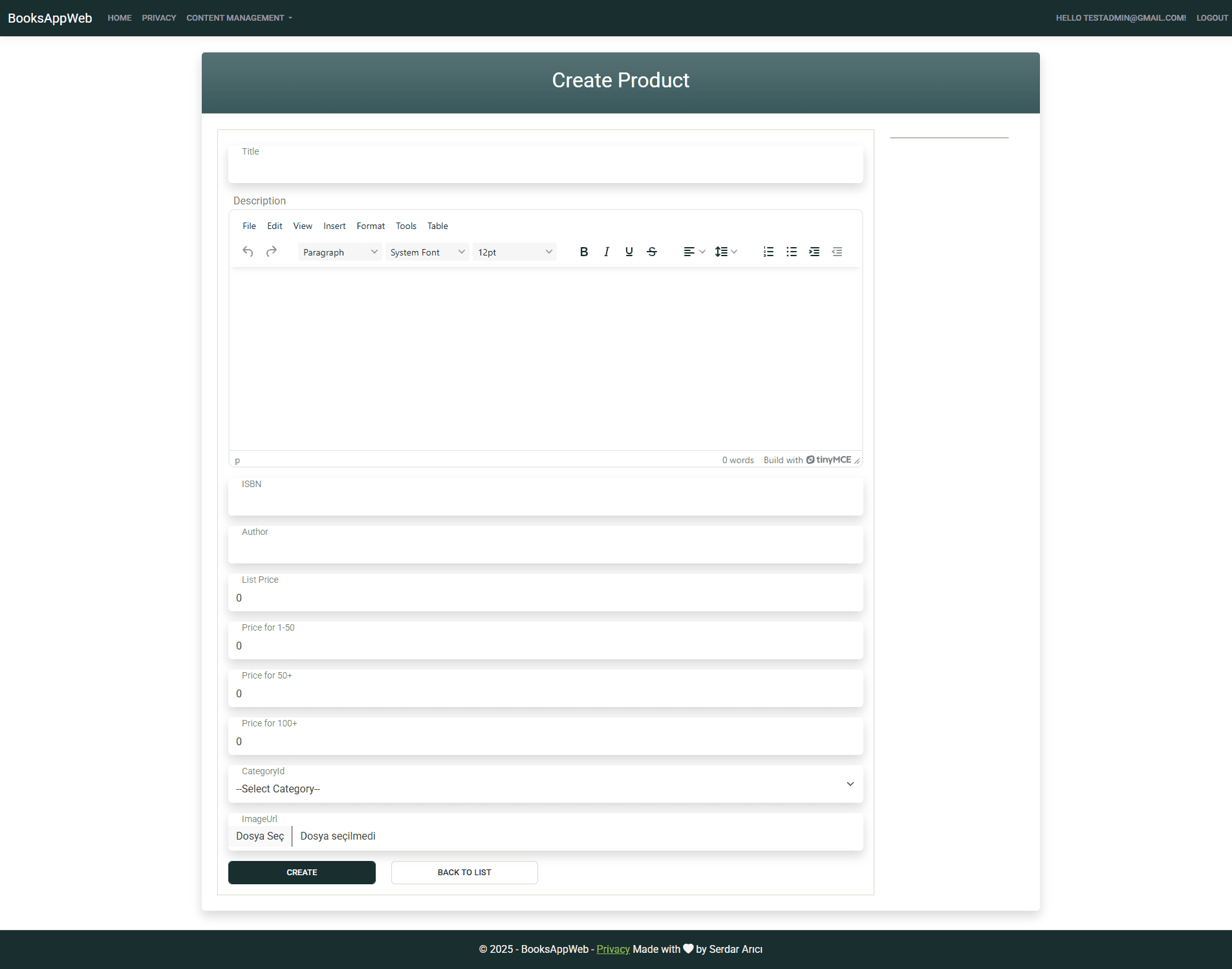Go to the Home nav link

click(120, 18)
